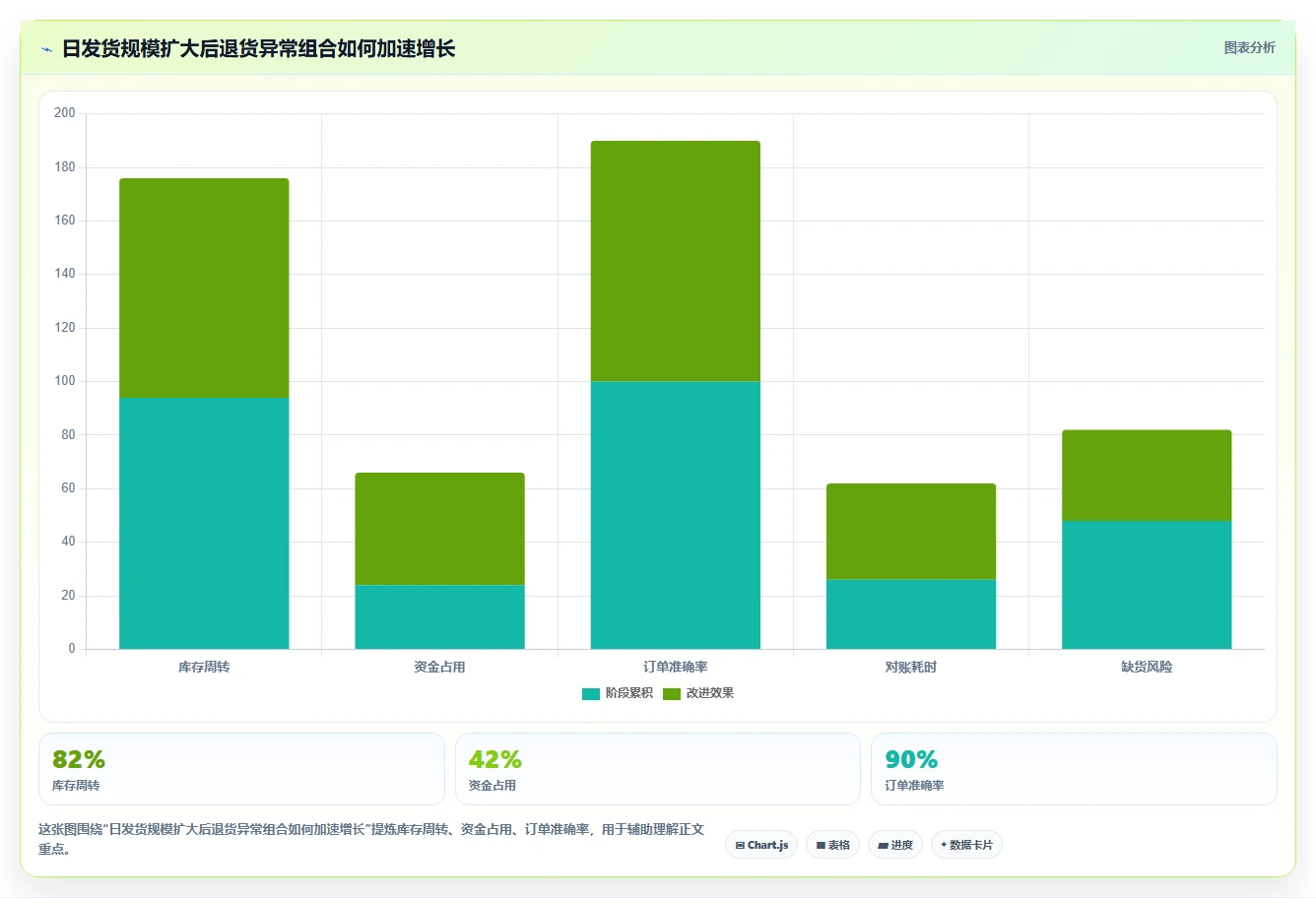Click the green 资金占用 bar segment
This screenshot has width=1316, height=898.
point(439,529)
